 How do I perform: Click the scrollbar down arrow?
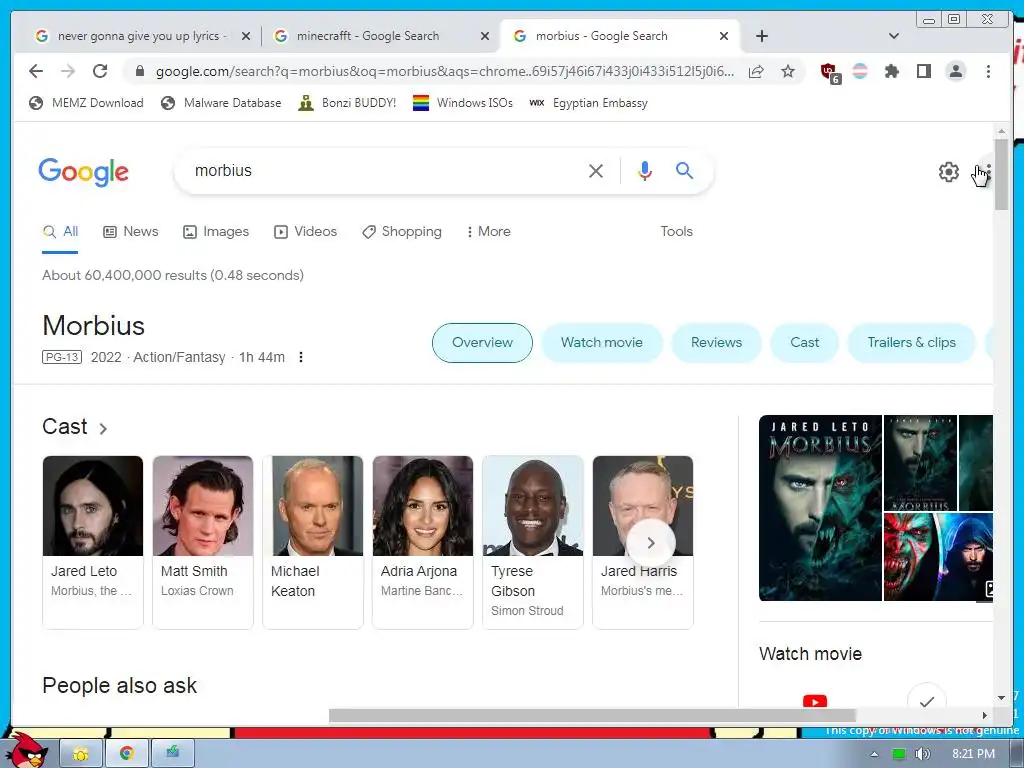pyautogui.click(x=1001, y=699)
